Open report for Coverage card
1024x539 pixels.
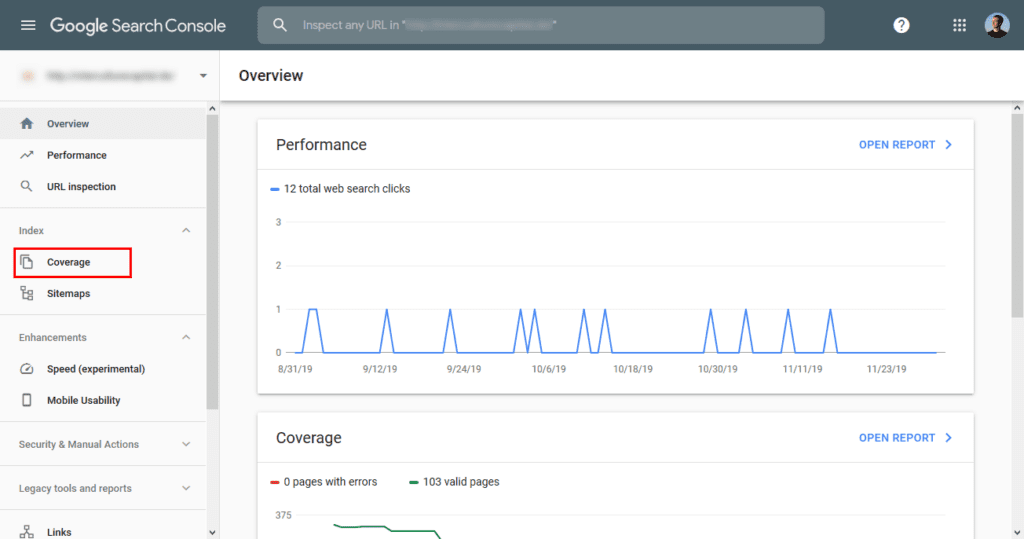tap(905, 438)
